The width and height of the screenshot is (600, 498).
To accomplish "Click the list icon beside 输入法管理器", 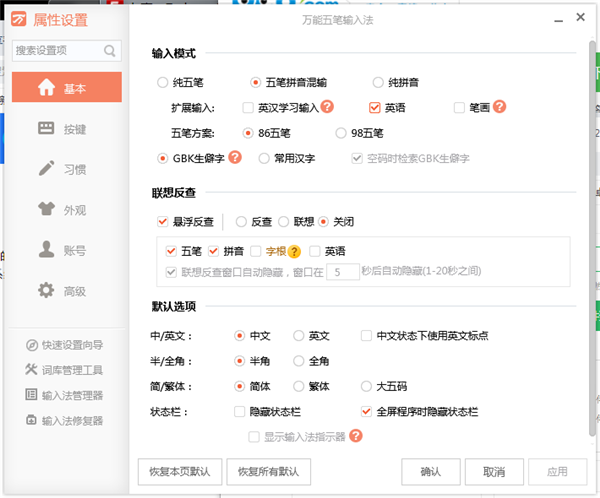I will pos(31,394).
